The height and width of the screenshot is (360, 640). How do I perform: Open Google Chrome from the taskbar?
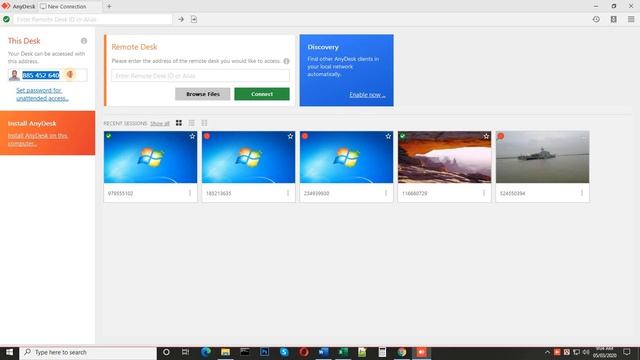(402, 352)
